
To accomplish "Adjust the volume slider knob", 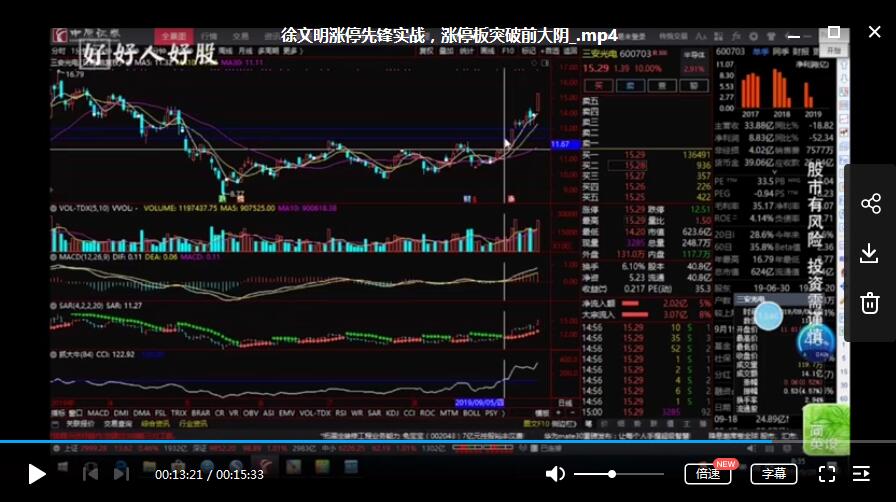I will 612,474.
